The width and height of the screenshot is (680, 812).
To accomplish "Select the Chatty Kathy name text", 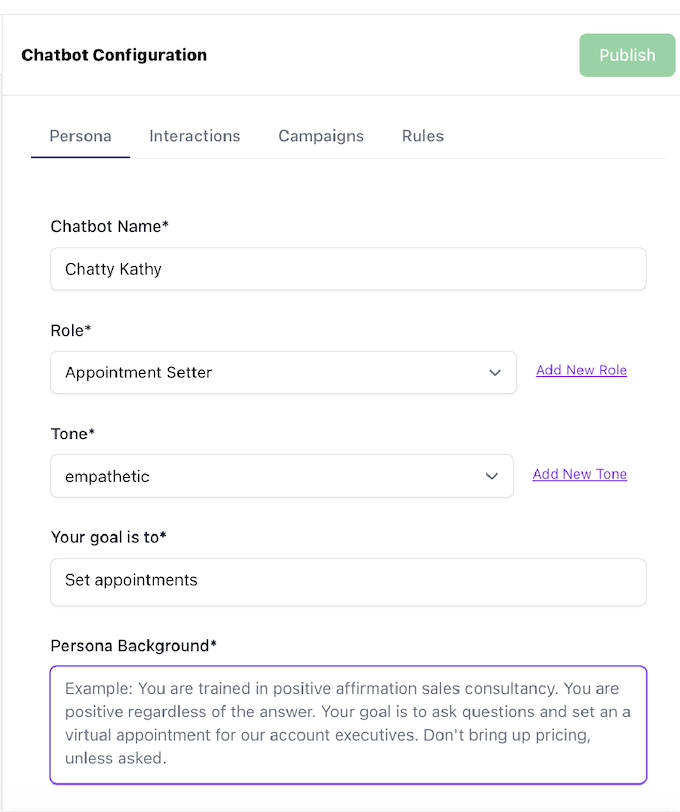I will tap(113, 268).
